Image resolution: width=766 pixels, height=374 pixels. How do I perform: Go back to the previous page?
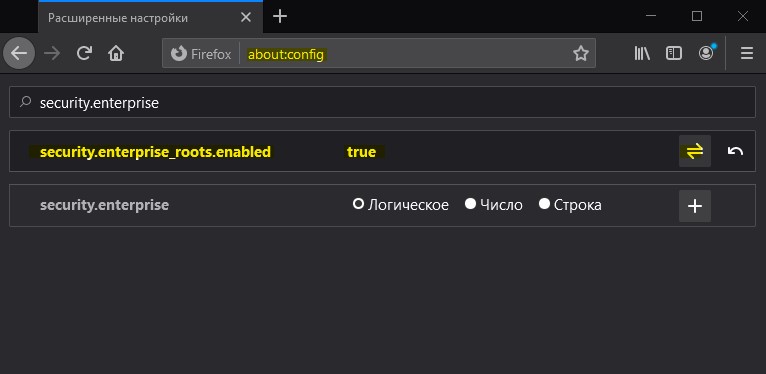[19, 53]
